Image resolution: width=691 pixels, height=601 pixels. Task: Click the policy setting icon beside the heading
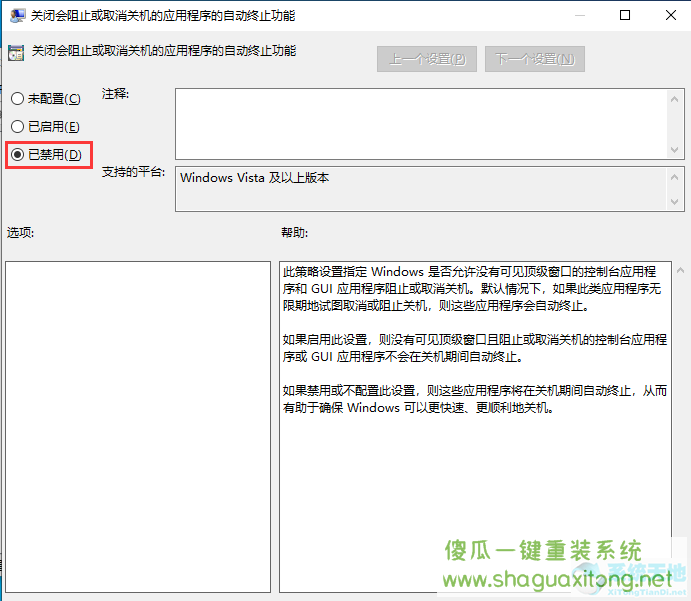point(16,53)
